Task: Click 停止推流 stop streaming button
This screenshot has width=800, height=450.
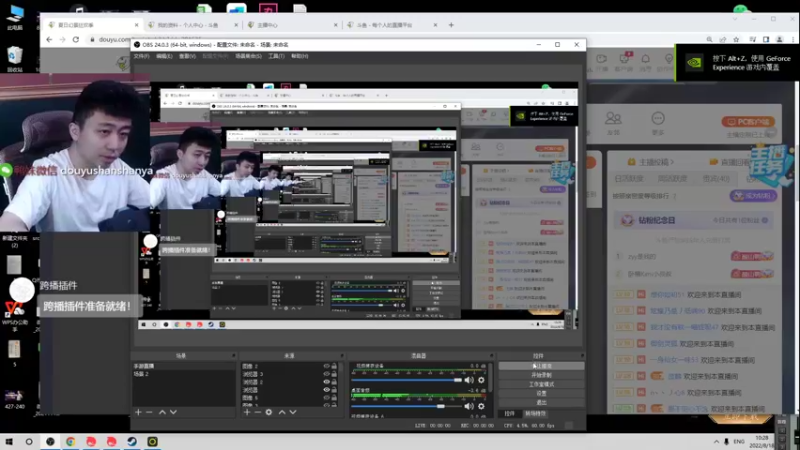Action: [x=541, y=366]
